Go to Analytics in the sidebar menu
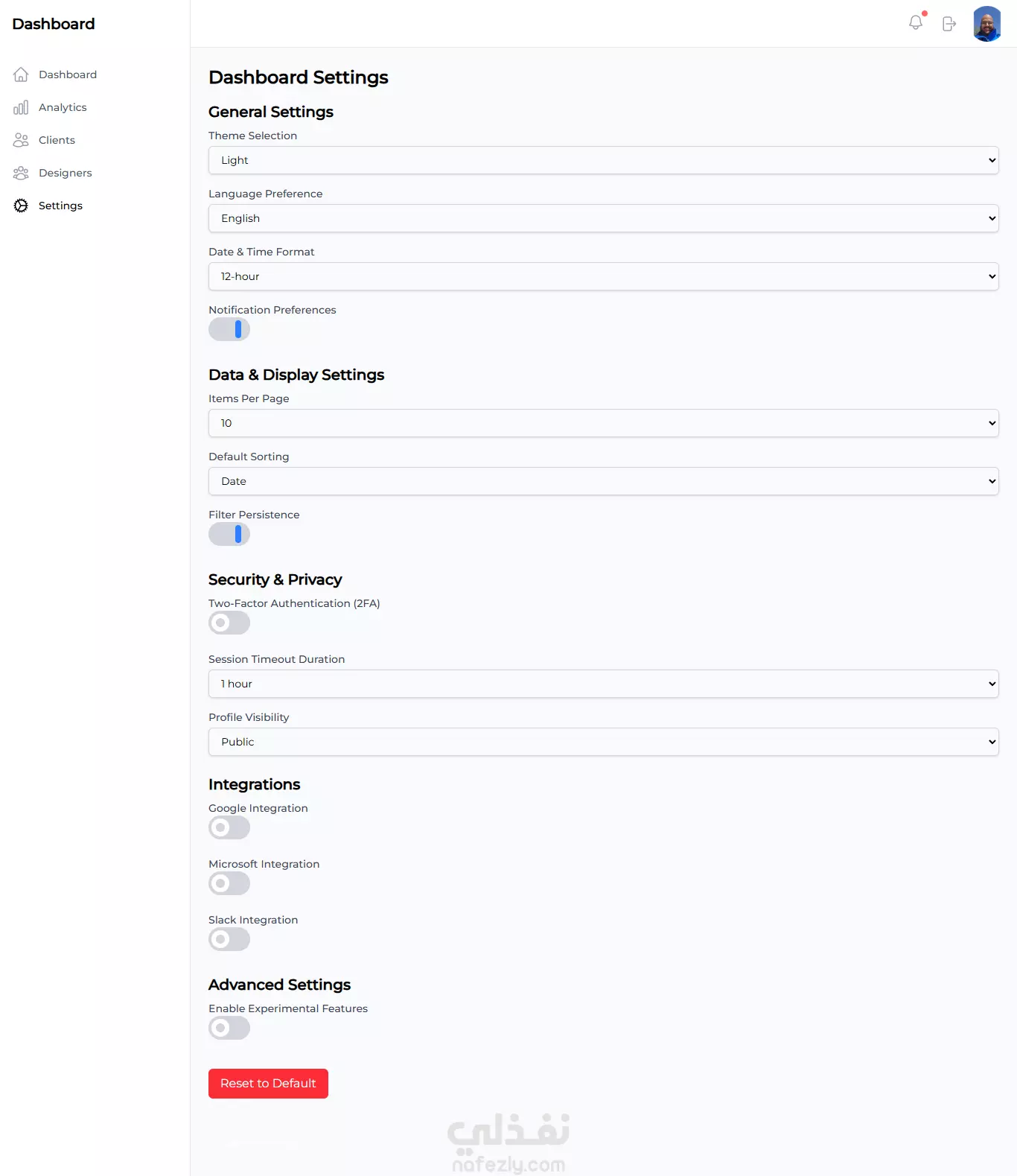This screenshot has height=1176, width=1017. click(x=63, y=107)
